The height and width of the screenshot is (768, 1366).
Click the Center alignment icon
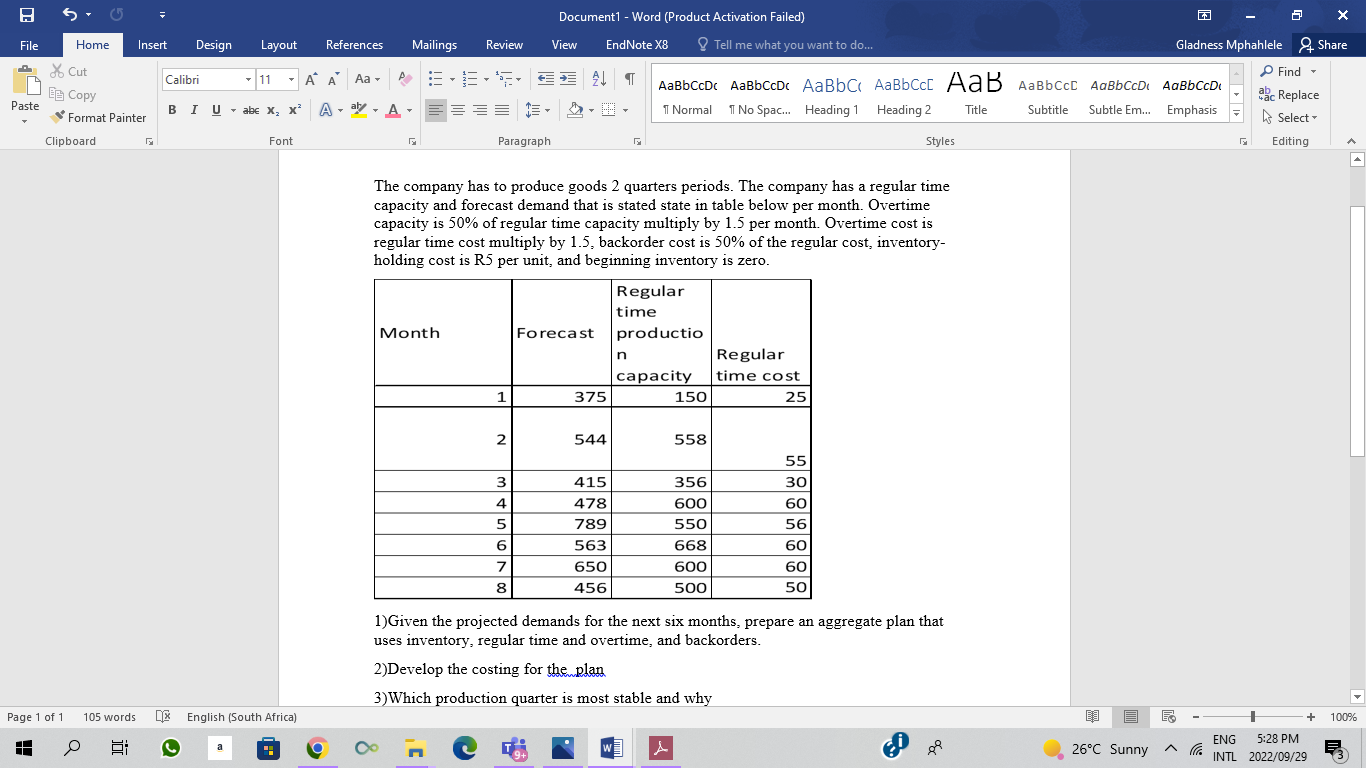pyautogui.click(x=457, y=111)
